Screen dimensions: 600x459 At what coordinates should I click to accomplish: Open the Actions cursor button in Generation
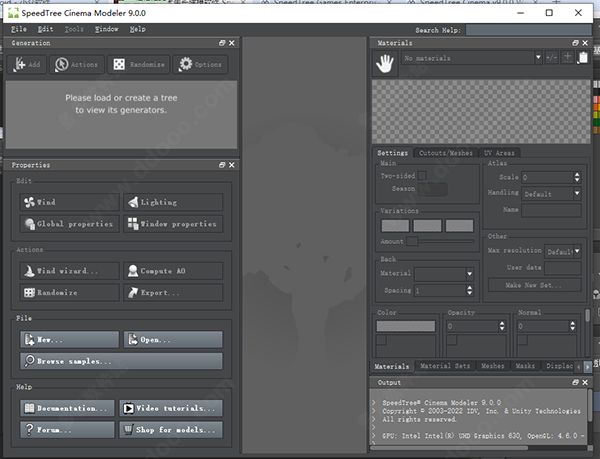click(77, 64)
